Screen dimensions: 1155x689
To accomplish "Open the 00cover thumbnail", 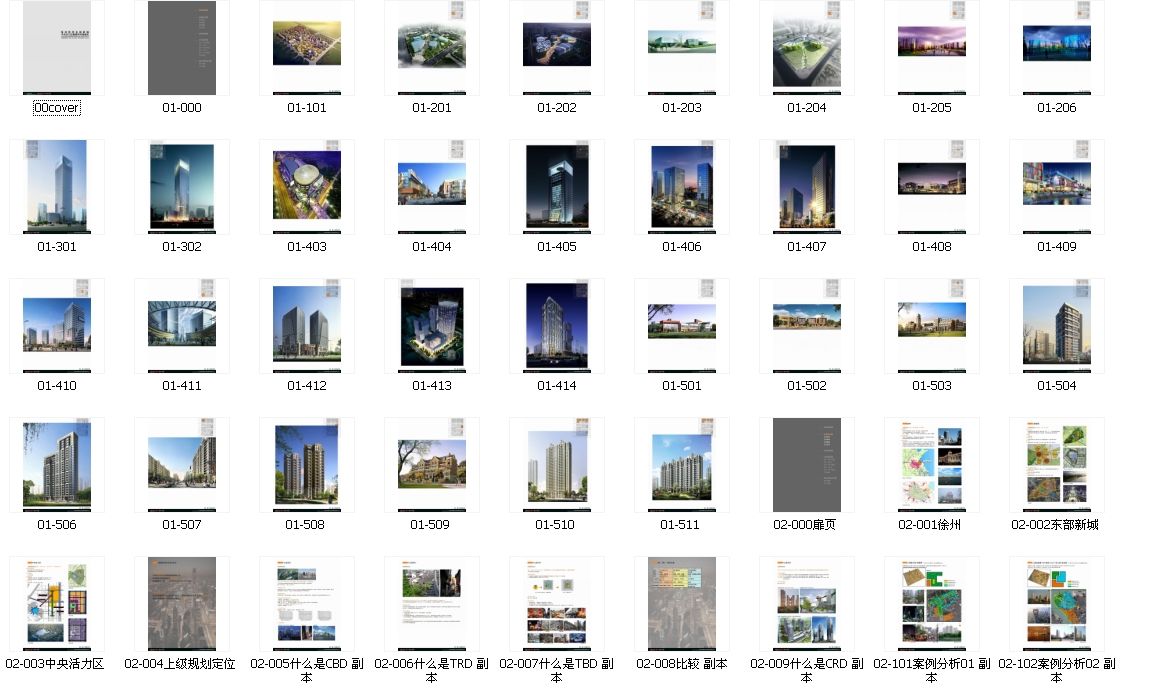I will [x=56, y=47].
